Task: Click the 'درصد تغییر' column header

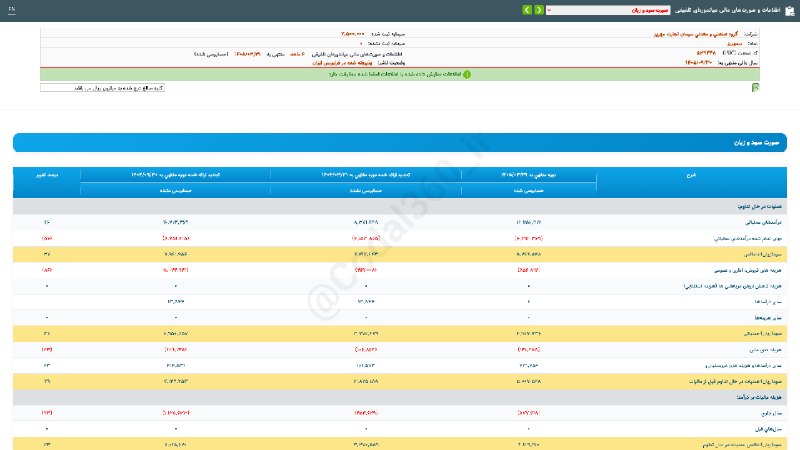Action: click(47, 175)
